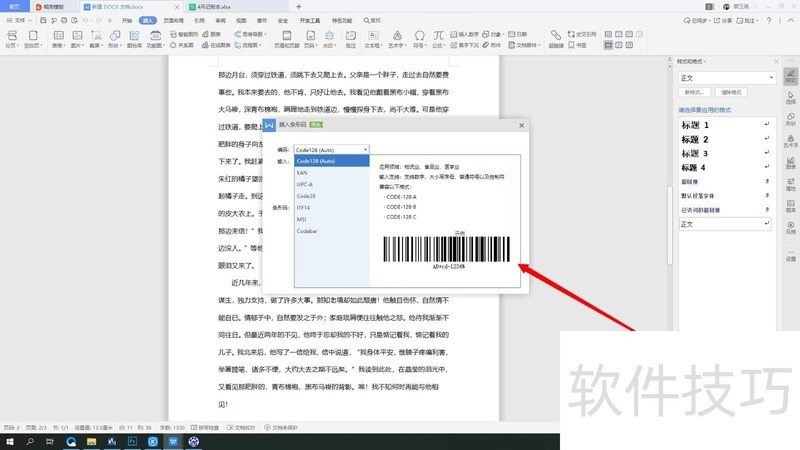Apply the 标题 3 style
This screenshot has height=450, width=800.
(725, 154)
